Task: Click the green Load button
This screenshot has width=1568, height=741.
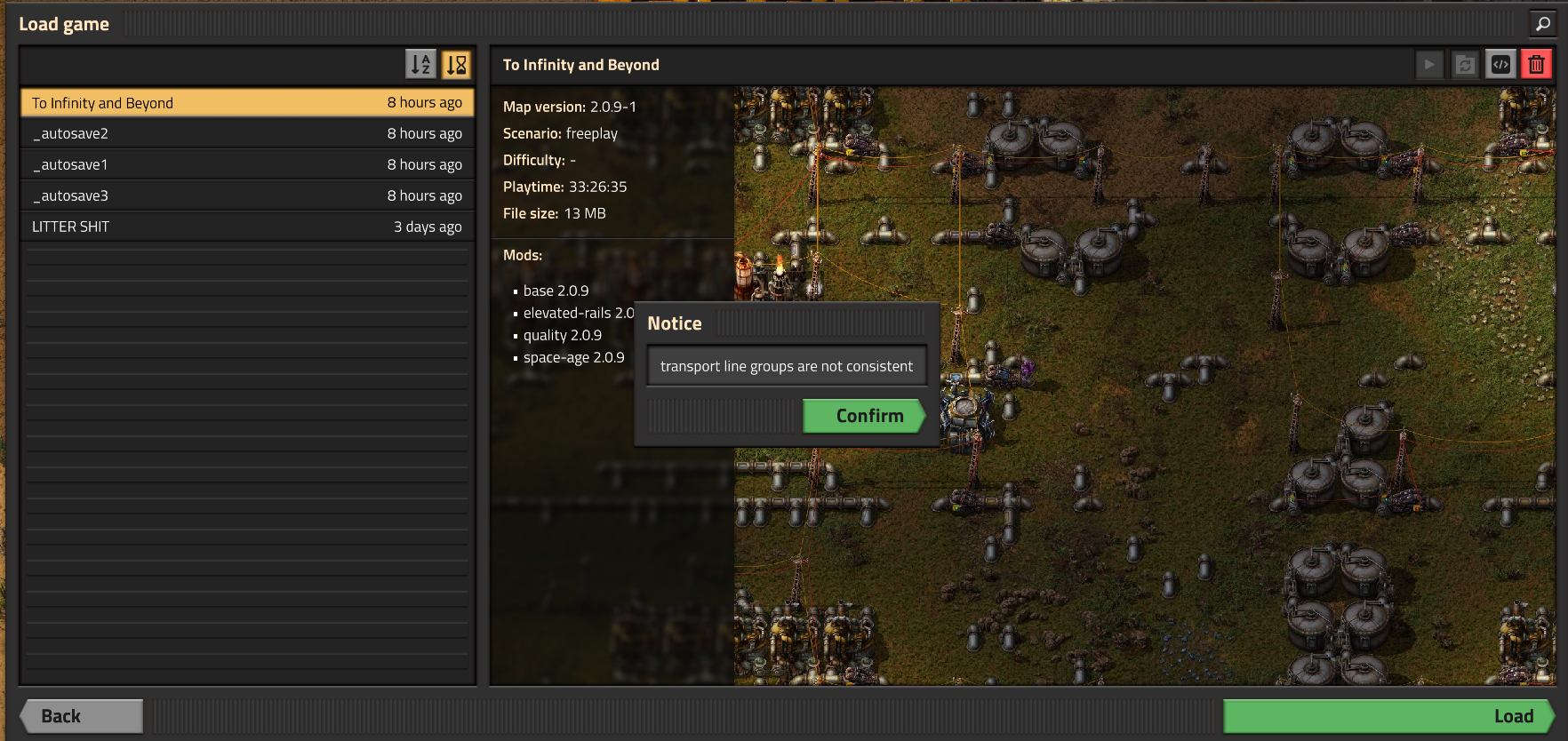Action: (x=1388, y=716)
